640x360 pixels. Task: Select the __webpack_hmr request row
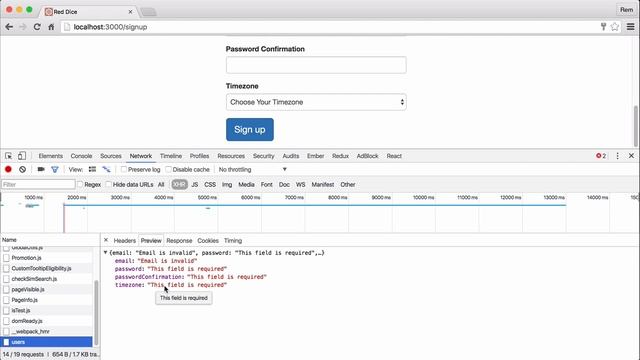[46, 331]
